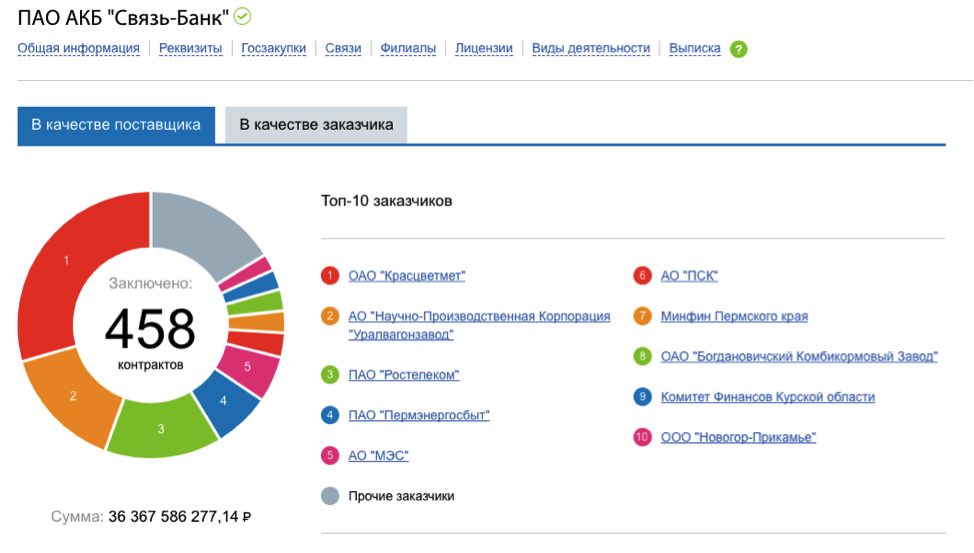Open ПАО "Ростелеком" customer link
The image size is (974, 553).
(404, 375)
